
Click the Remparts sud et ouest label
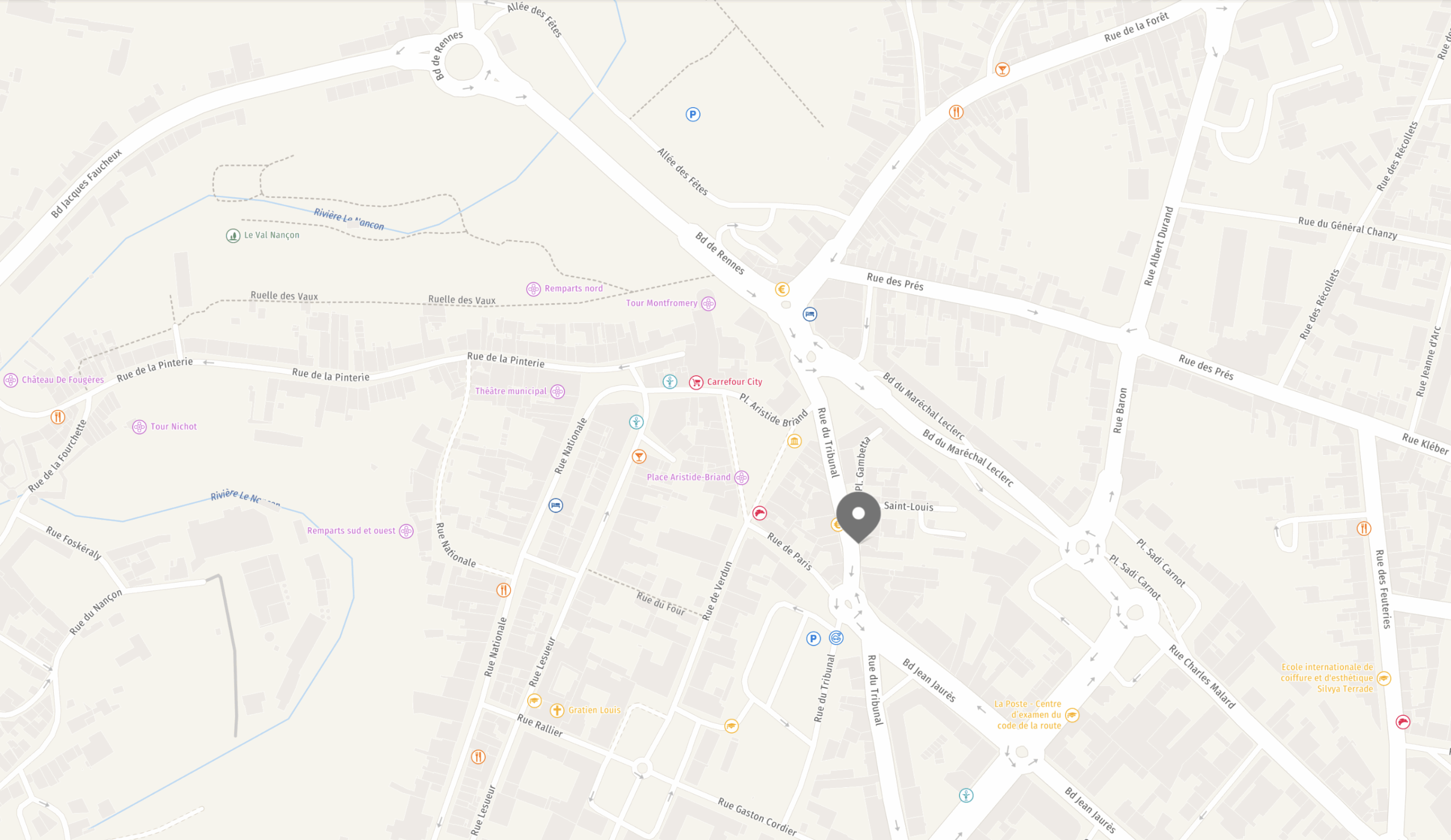pyautogui.click(x=351, y=531)
